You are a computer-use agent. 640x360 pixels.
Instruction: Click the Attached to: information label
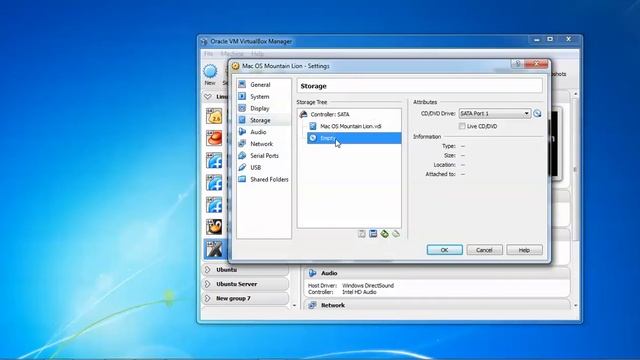click(x=440, y=174)
